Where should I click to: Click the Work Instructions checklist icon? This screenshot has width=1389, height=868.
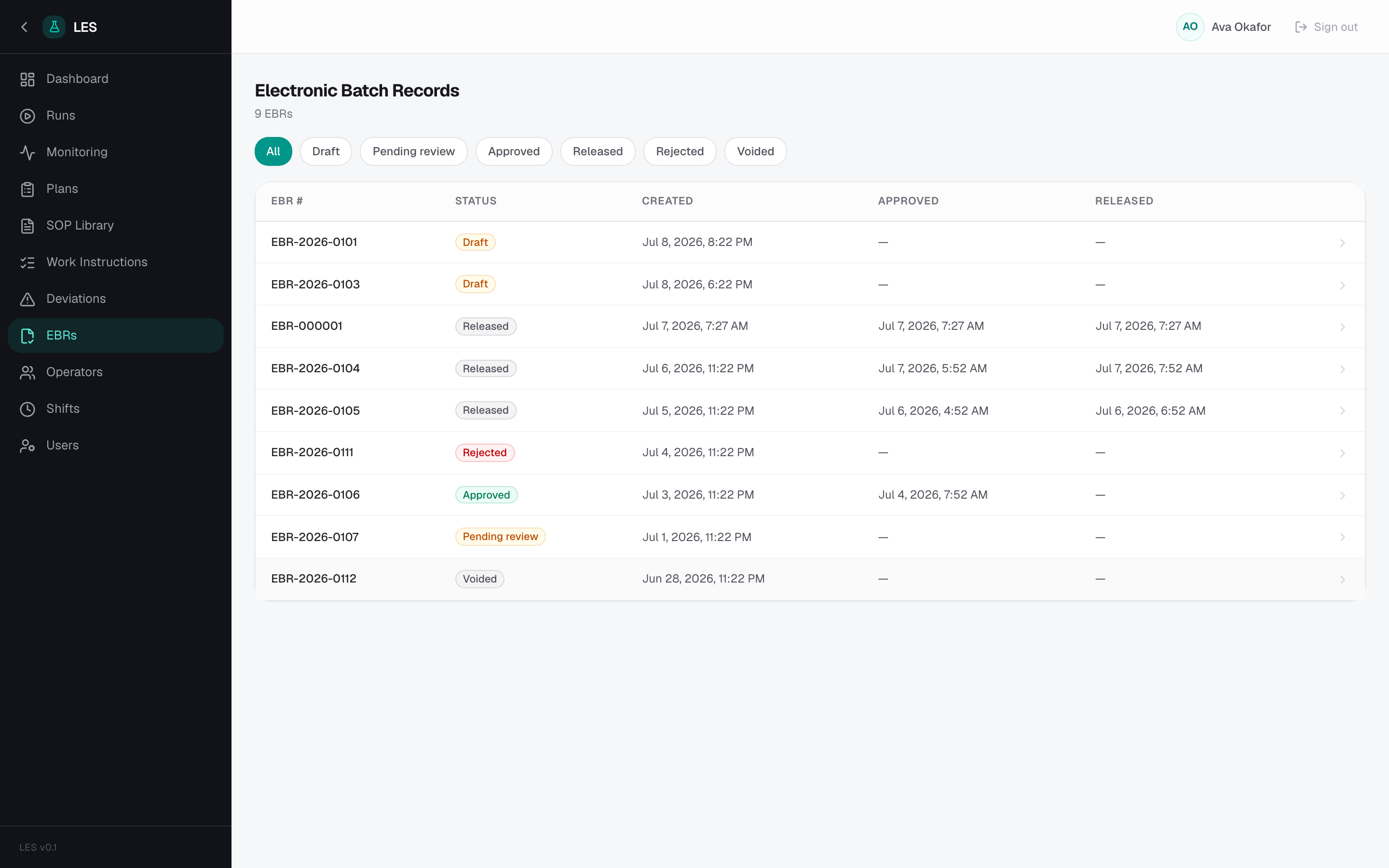(27, 263)
